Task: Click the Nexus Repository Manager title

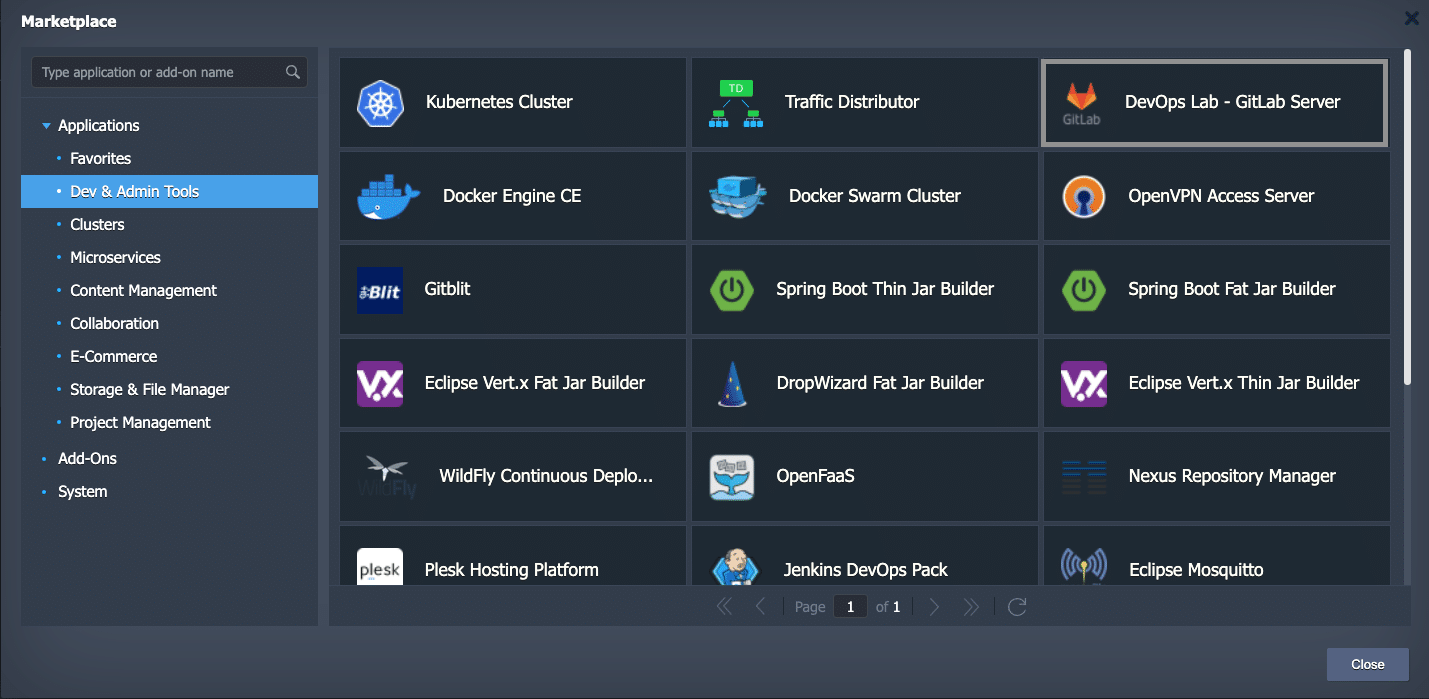Action: tap(1232, 476)
